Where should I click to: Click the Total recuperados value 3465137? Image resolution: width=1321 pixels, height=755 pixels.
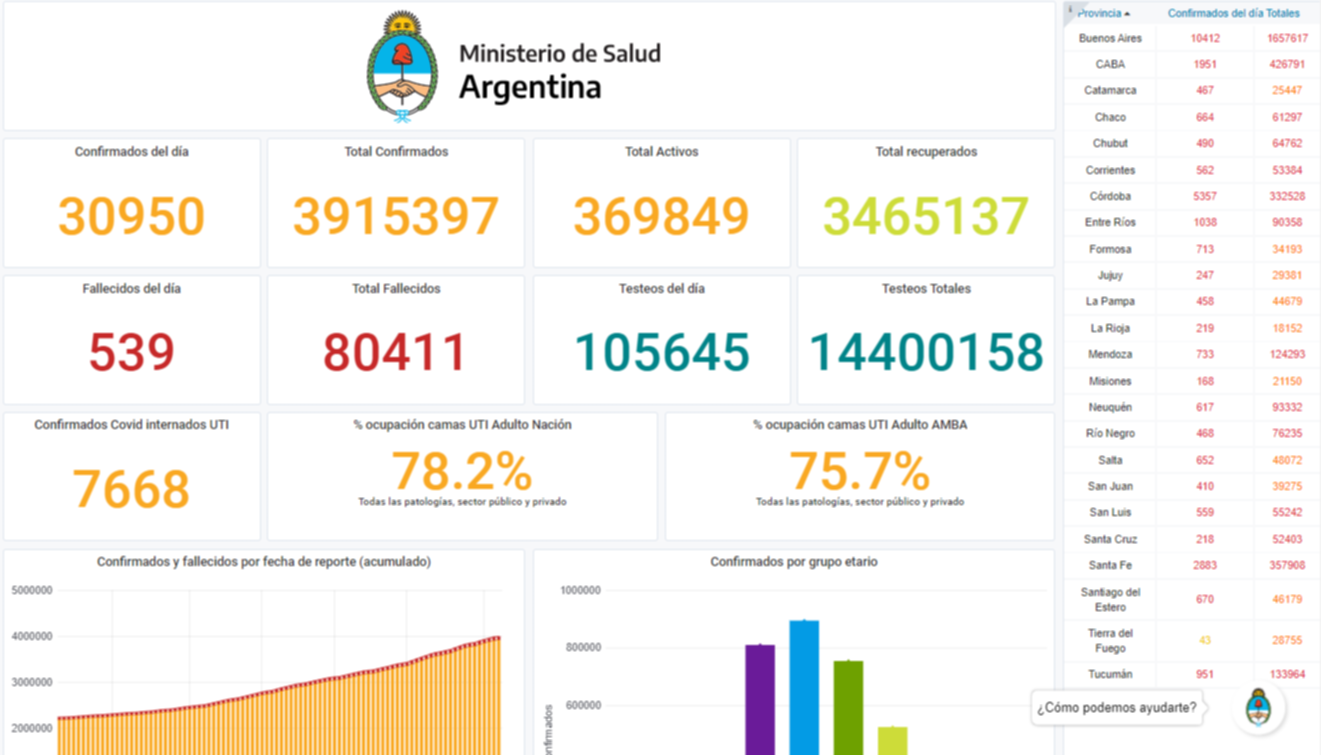(926, 216)
